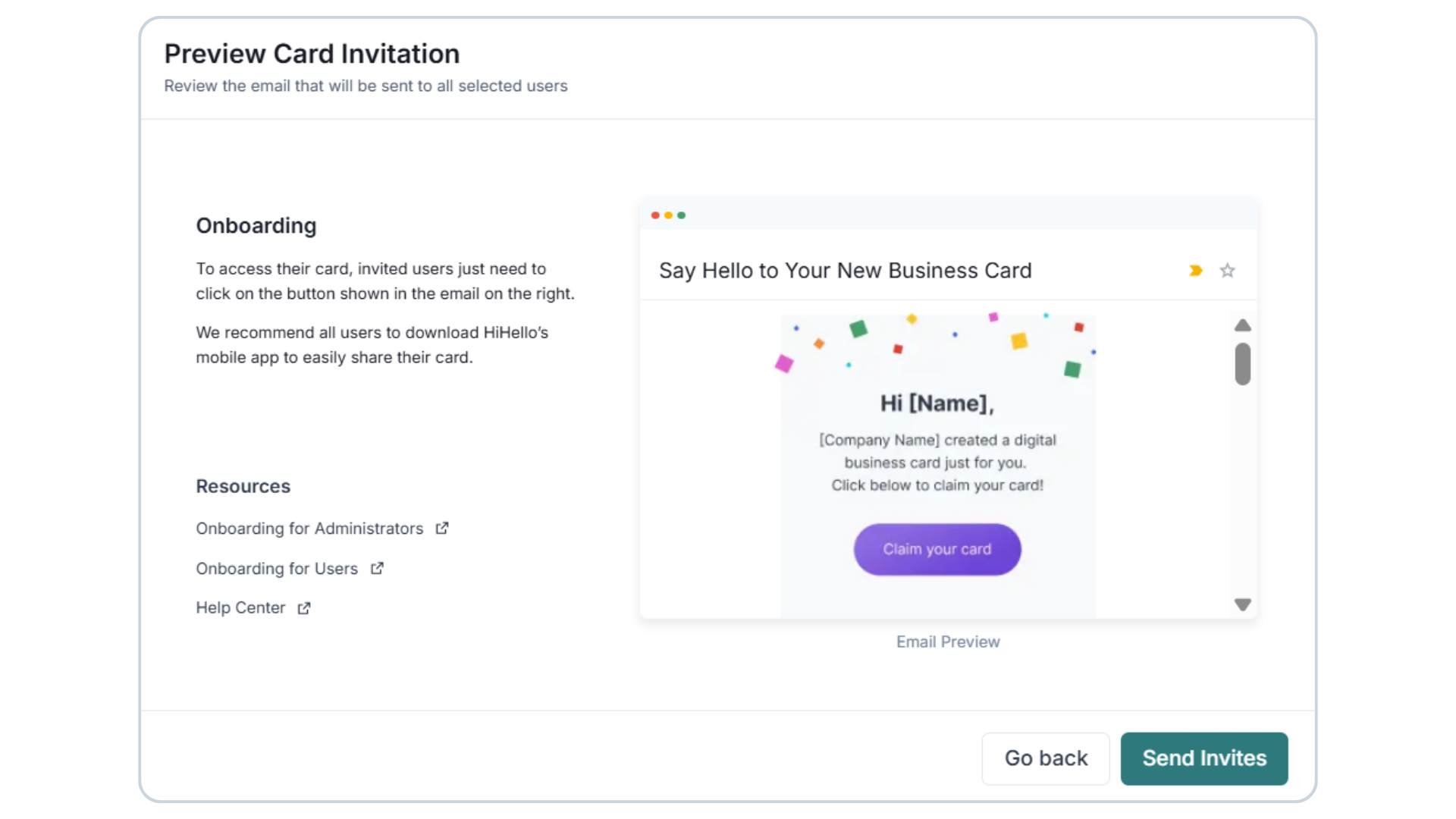Image resolution: width=1456 pixels, height=819 pixels.
Task: Click the purple Claim your card button
Action: pos(937,549)
